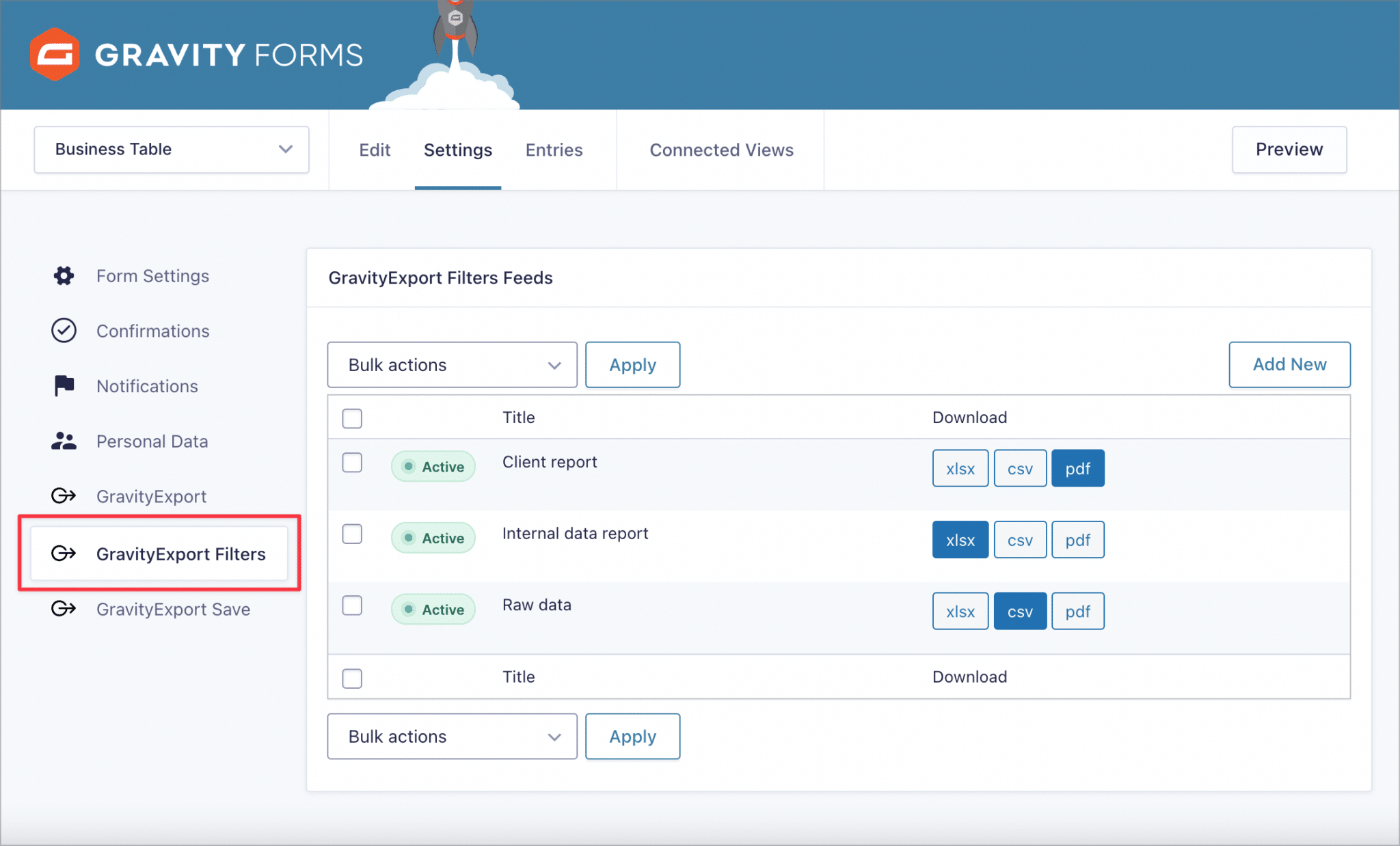Click the Notifications flag icon
Viewport: 1400px width, 846px height.
(x=64, y=385)
